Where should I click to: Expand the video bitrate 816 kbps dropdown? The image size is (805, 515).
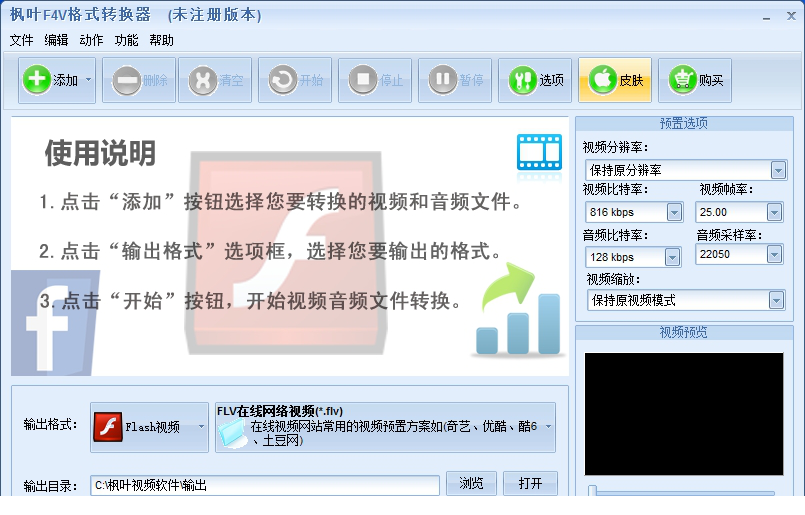(674, 212)
